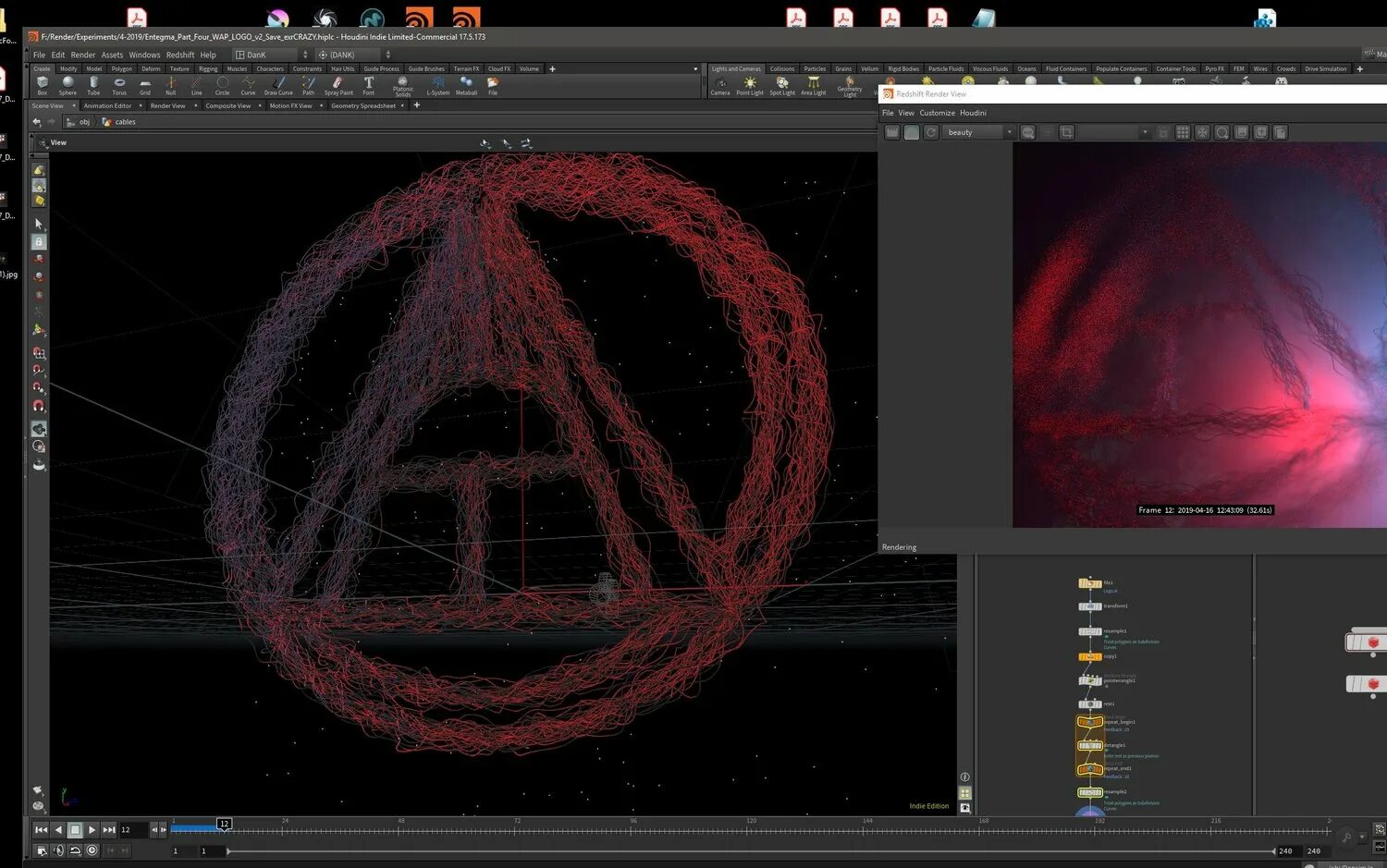Select the Line shelf tool
1387x868 pixels.
point(197,85)
